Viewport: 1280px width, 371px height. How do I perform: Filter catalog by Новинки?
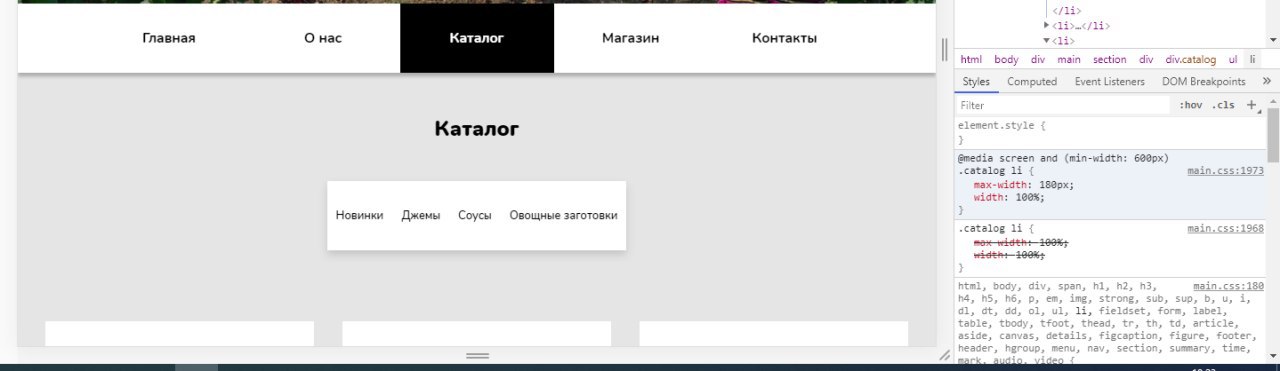coord(359,215)
